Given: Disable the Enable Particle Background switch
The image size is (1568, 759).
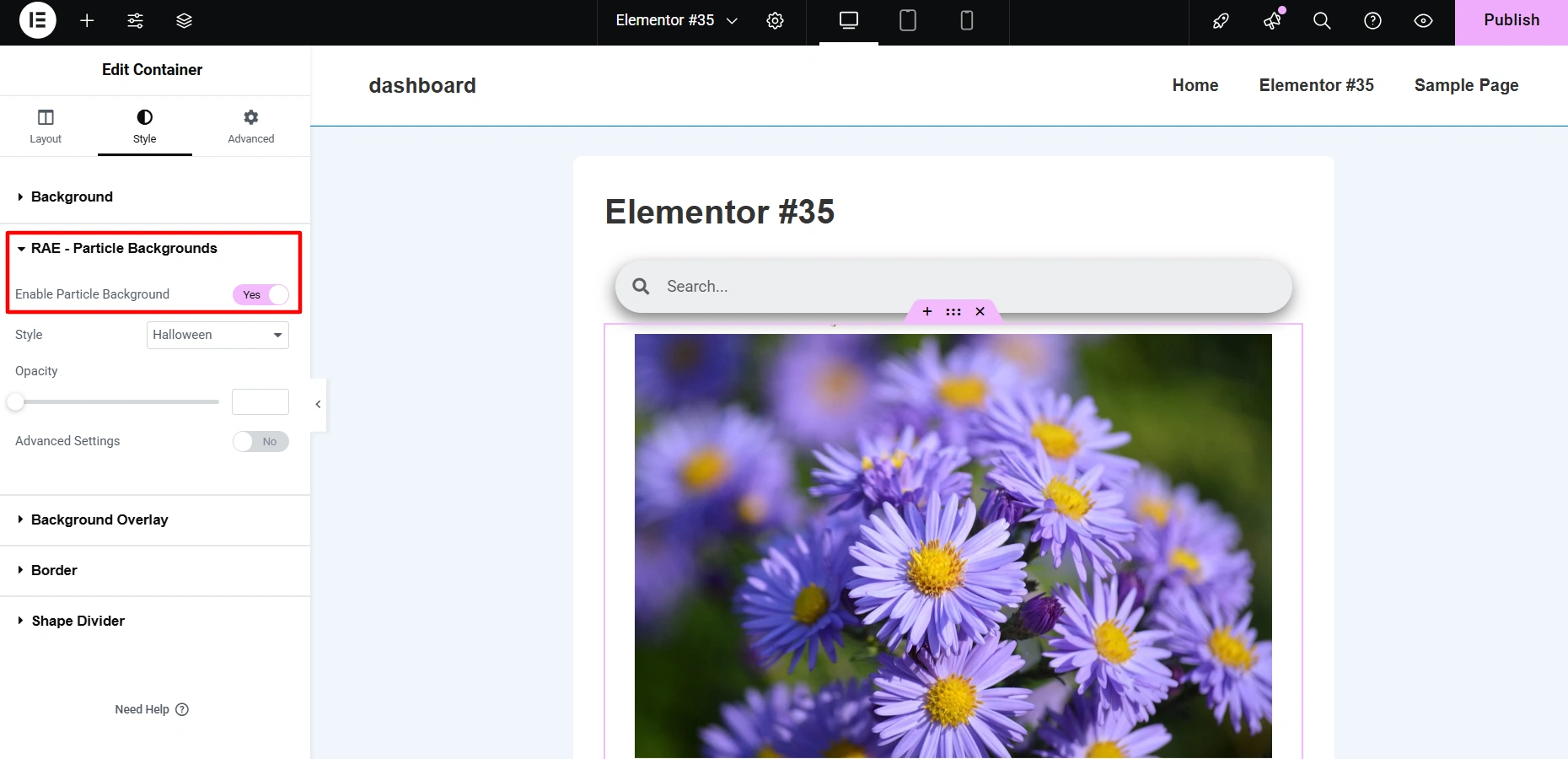Looking at the screenshot, I should (260, 294).
